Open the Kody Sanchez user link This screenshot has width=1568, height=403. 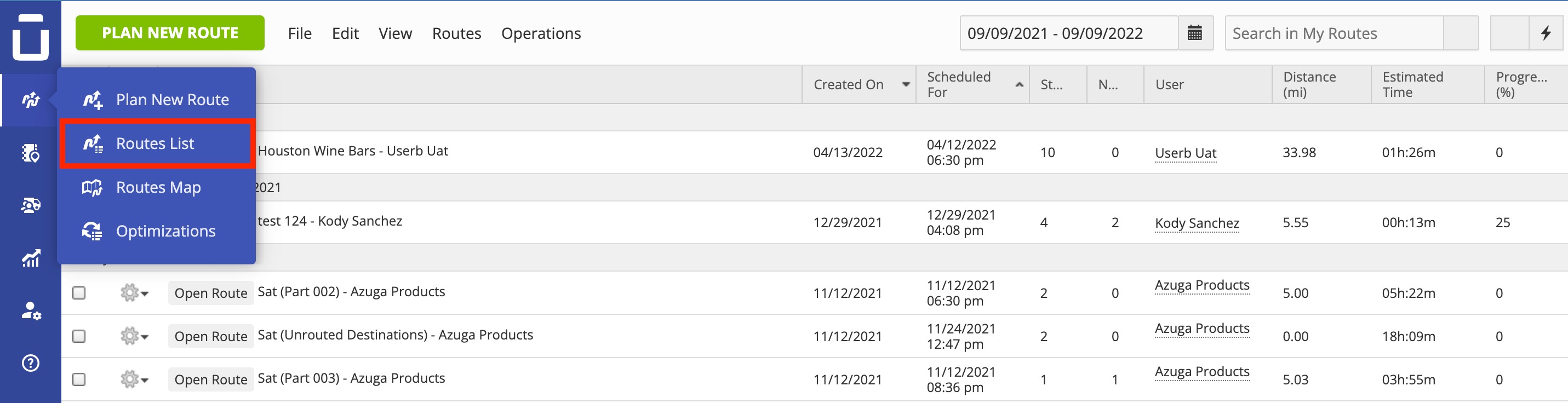click(x=1197, y=223)
